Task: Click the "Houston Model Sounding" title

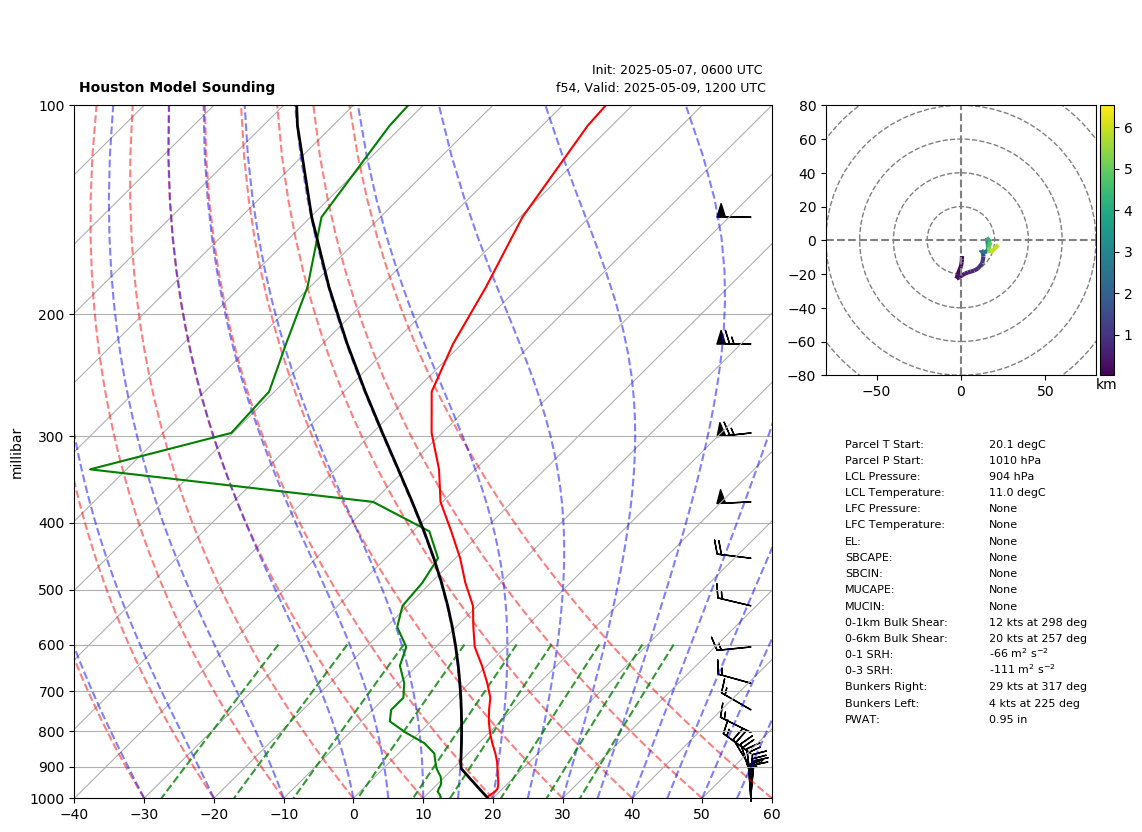Action: coord(177,87)
